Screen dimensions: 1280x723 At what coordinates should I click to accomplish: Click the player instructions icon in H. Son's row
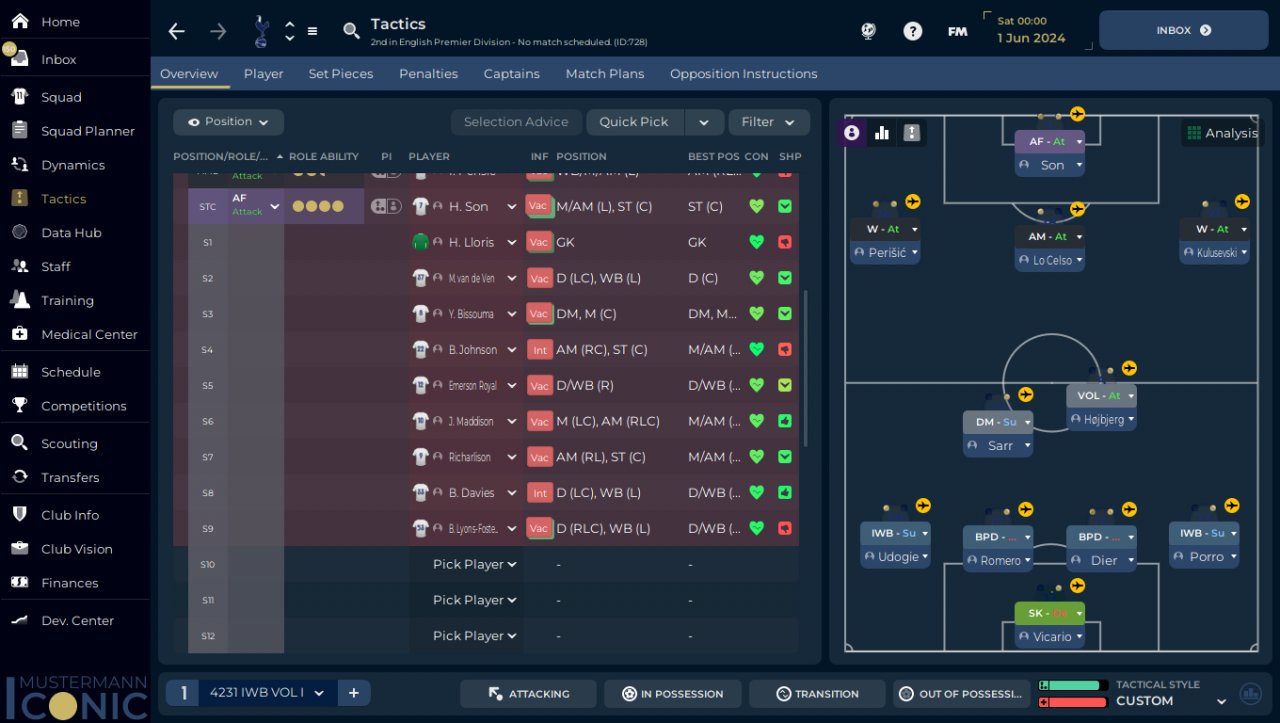click(386, 206)
